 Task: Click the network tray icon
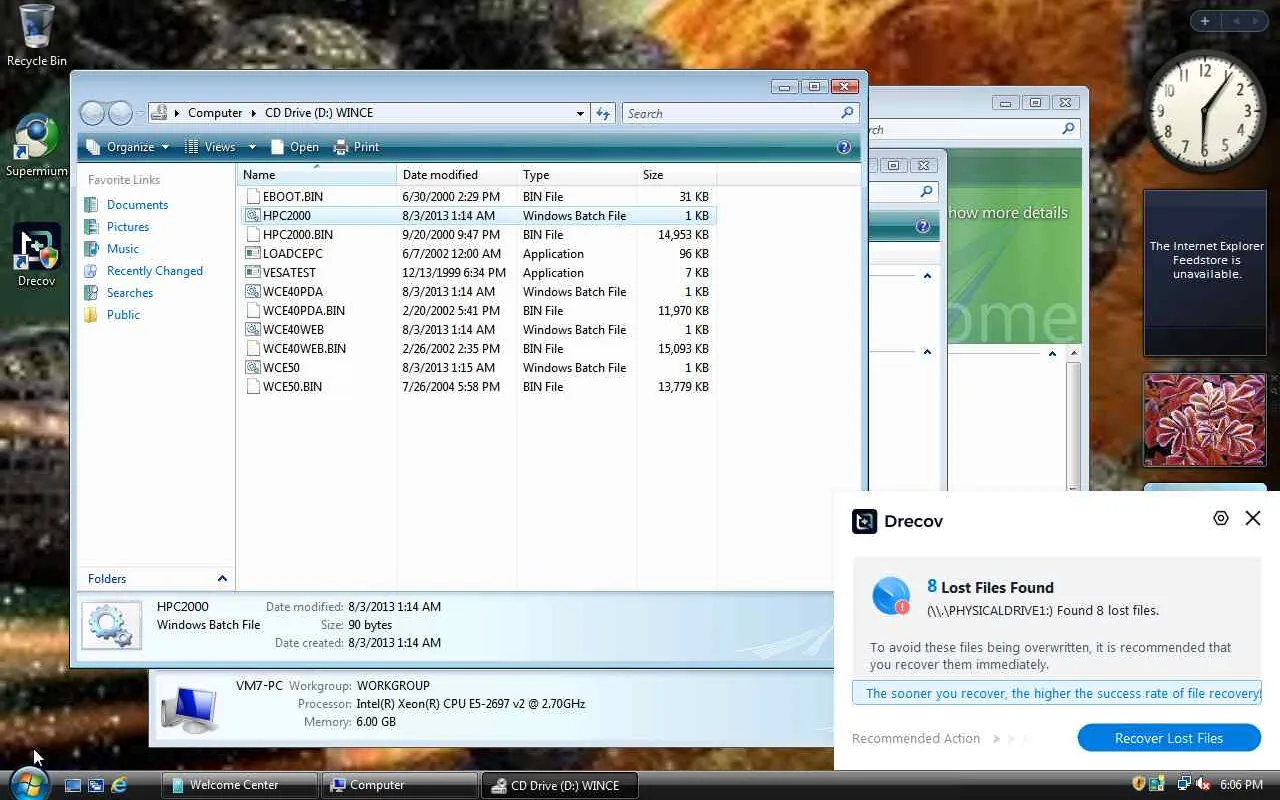coord(1184,784)
